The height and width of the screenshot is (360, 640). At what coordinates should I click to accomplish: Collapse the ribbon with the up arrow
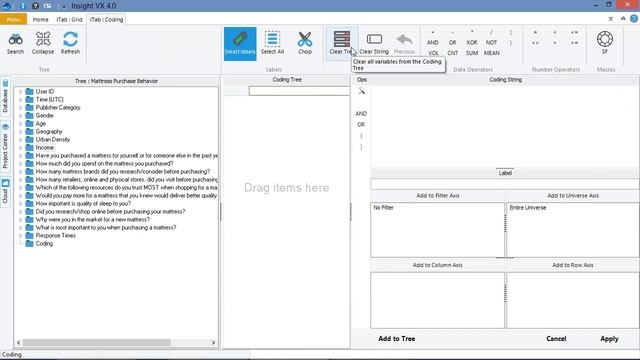click(x=623, y=19)
